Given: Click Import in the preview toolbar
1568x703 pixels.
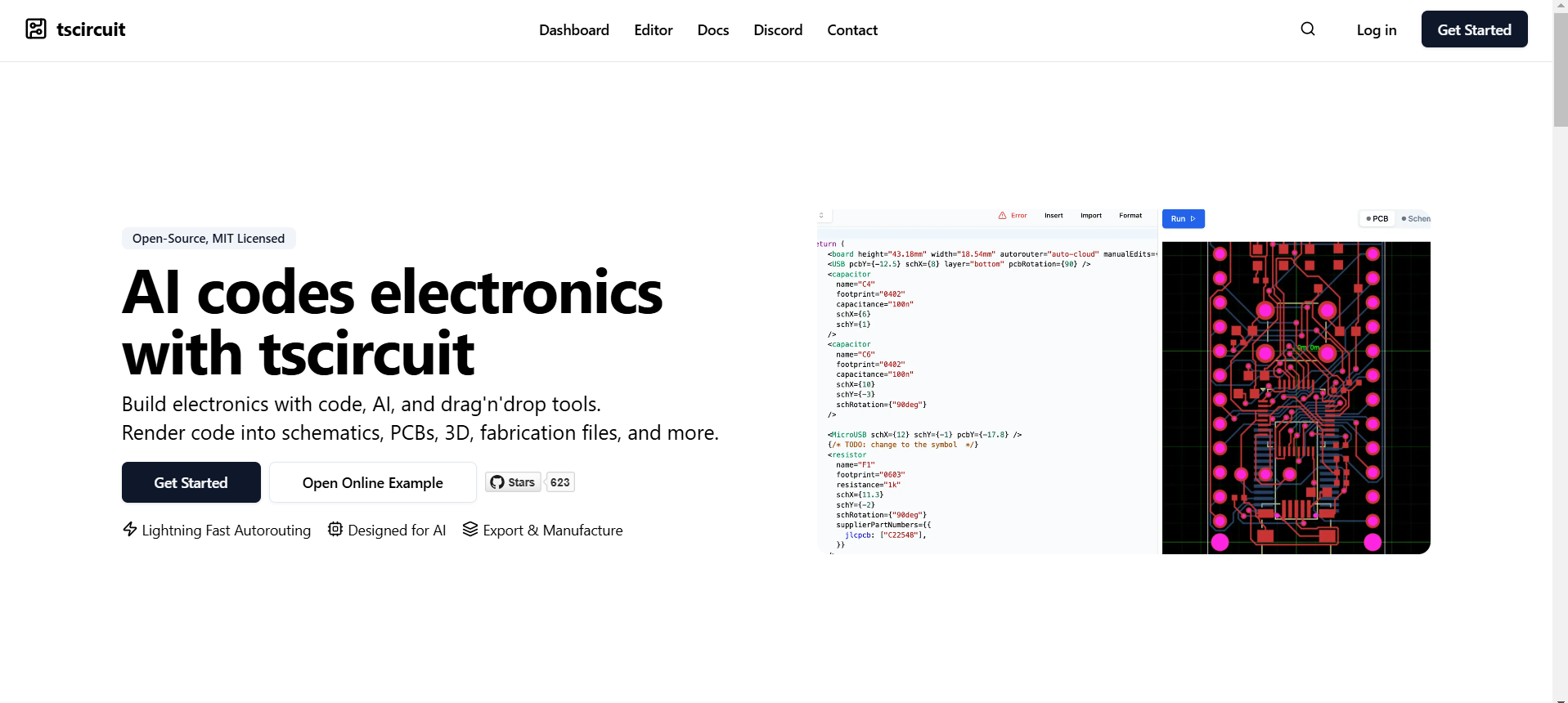Looking at the screenshot, I should 1091,216.
